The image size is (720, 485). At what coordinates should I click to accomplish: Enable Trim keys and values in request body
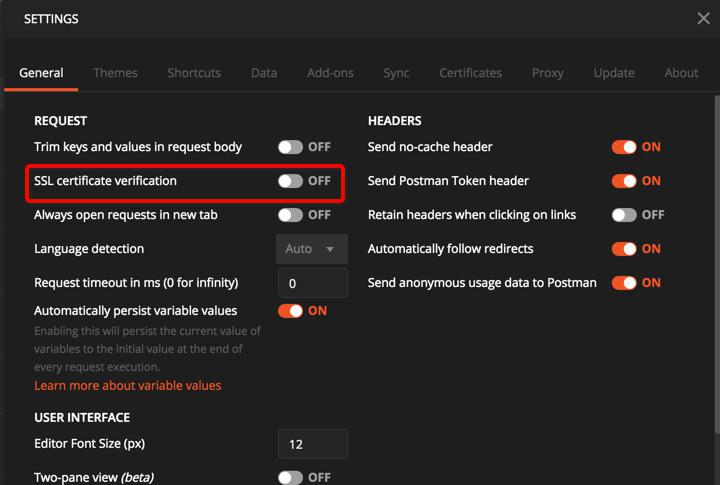click(x=291, y=147)
